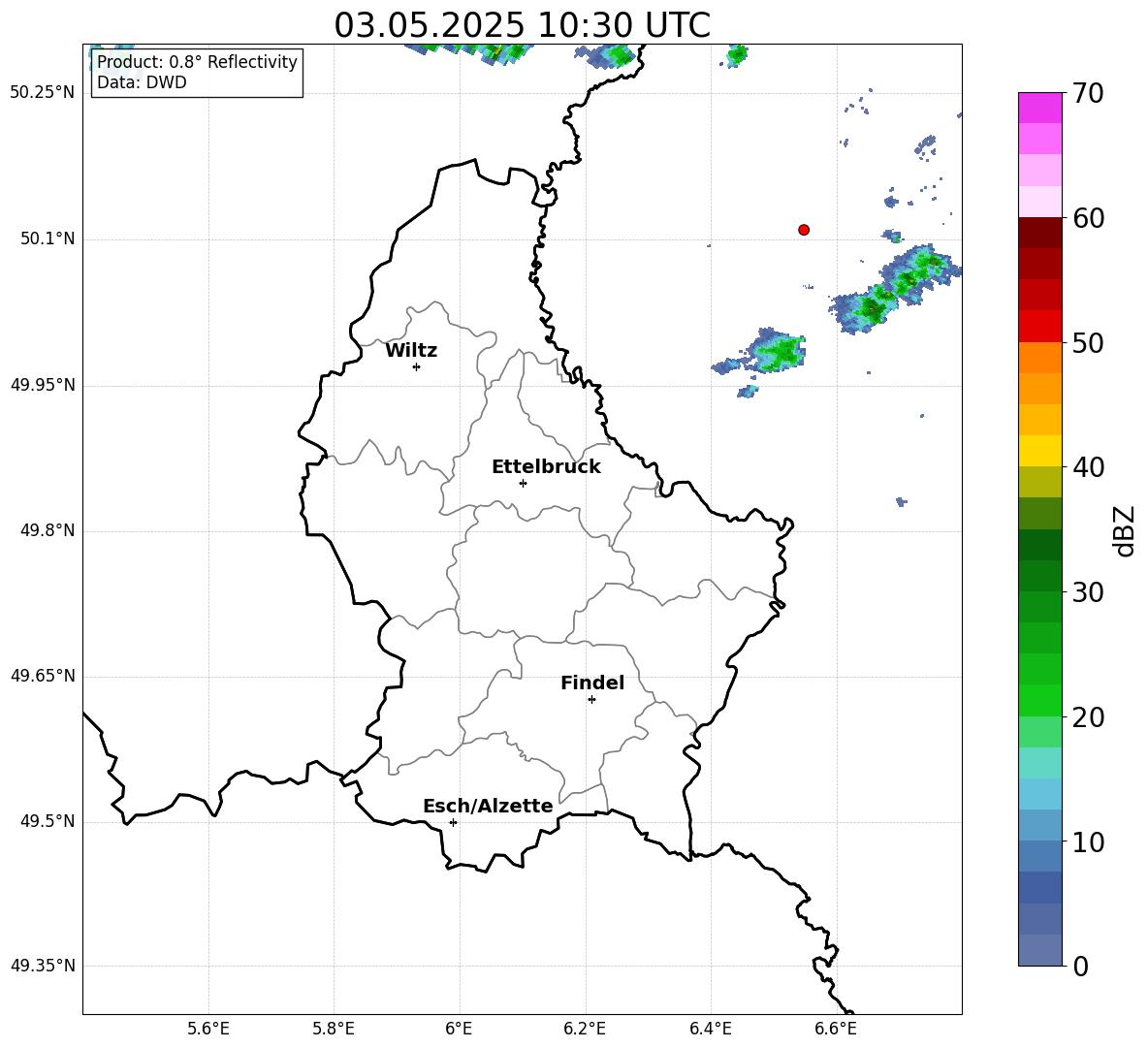Click the 49.5°N latitude label
This screenshot has width=1148, height=1048.
(x=48, y=821)
